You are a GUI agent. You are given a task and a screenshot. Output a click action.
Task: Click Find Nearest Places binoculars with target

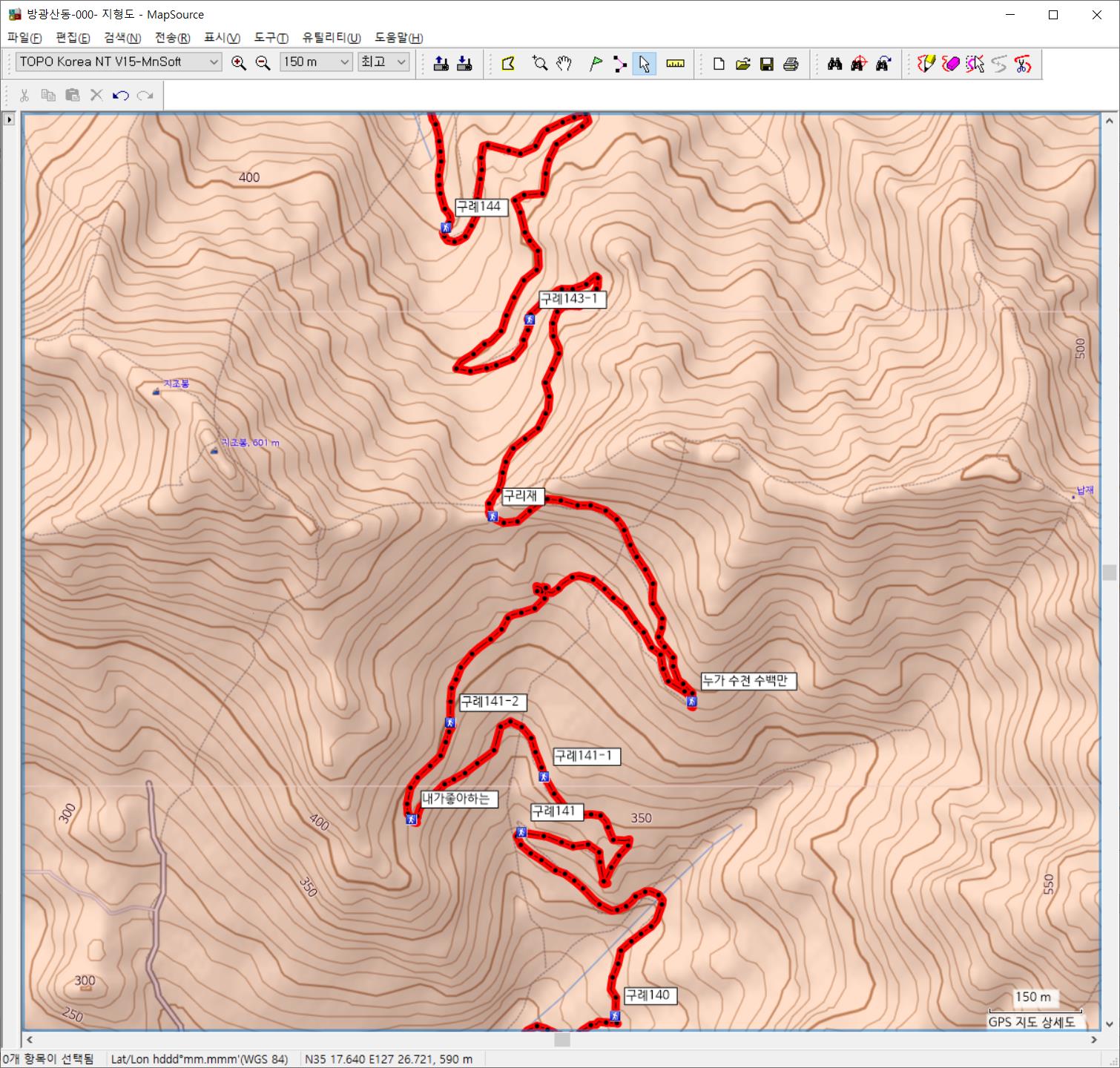(x=859, y=64)
